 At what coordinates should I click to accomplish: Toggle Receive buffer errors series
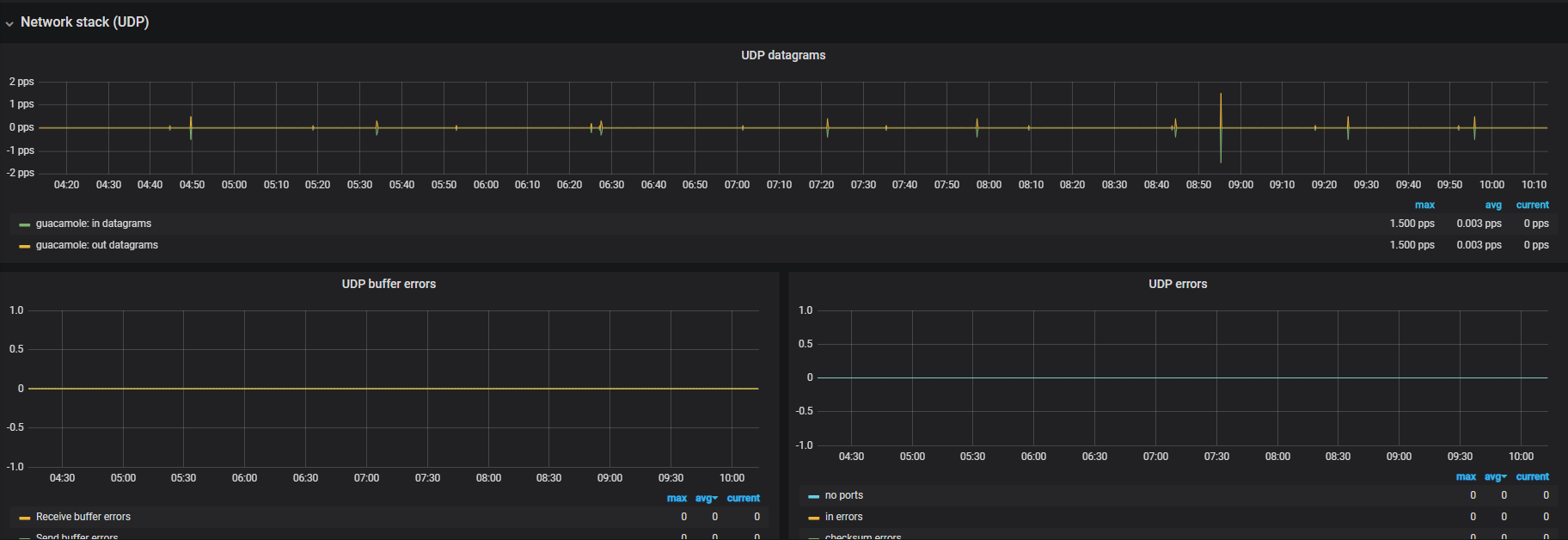point(83,517)
